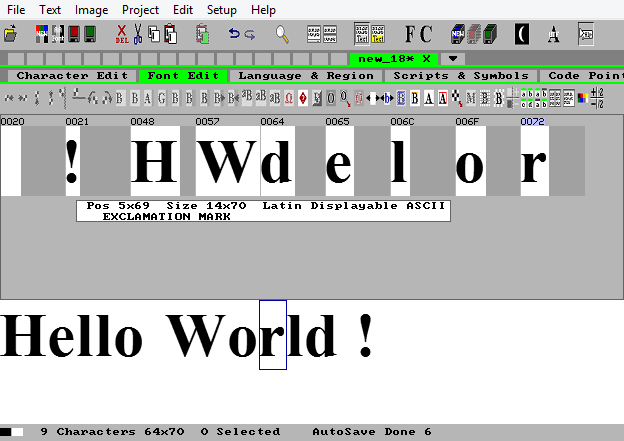This screenshot has width=624, height=441.
Task: Click the checkerboard with red arrow icon
Action: click(457, 98)
